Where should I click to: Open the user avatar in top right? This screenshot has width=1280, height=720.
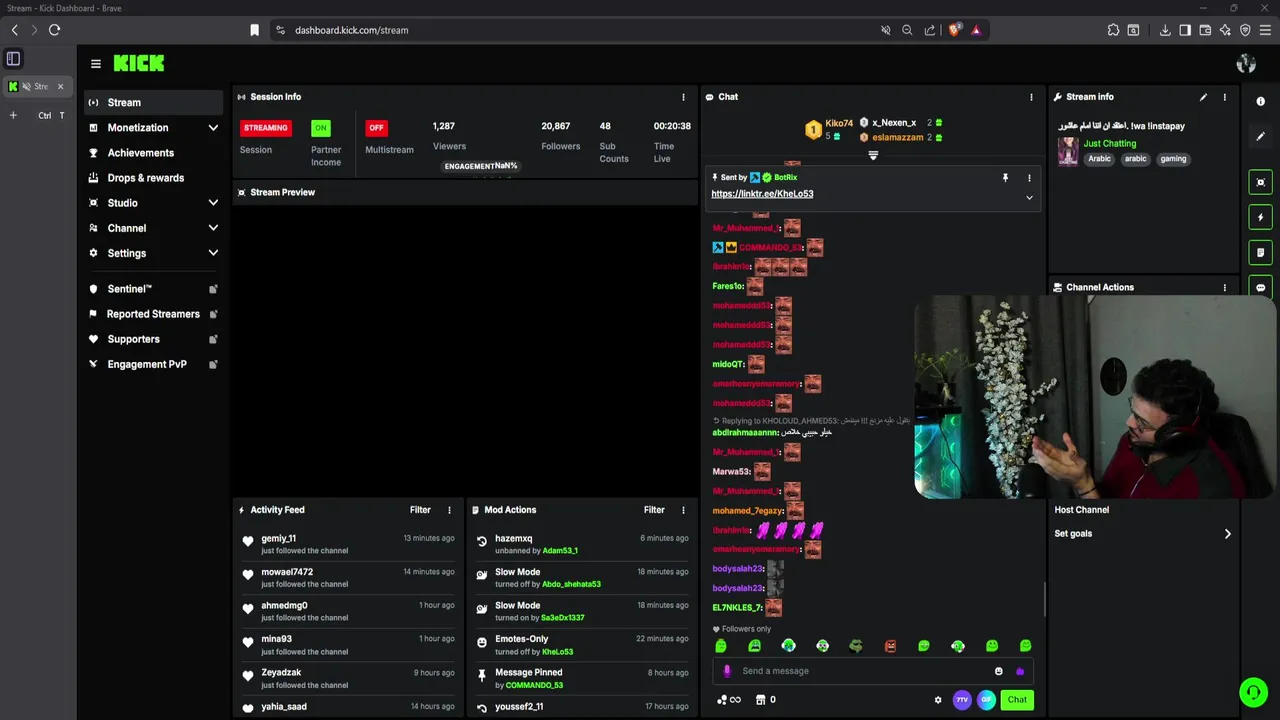tap(1246, 63)
